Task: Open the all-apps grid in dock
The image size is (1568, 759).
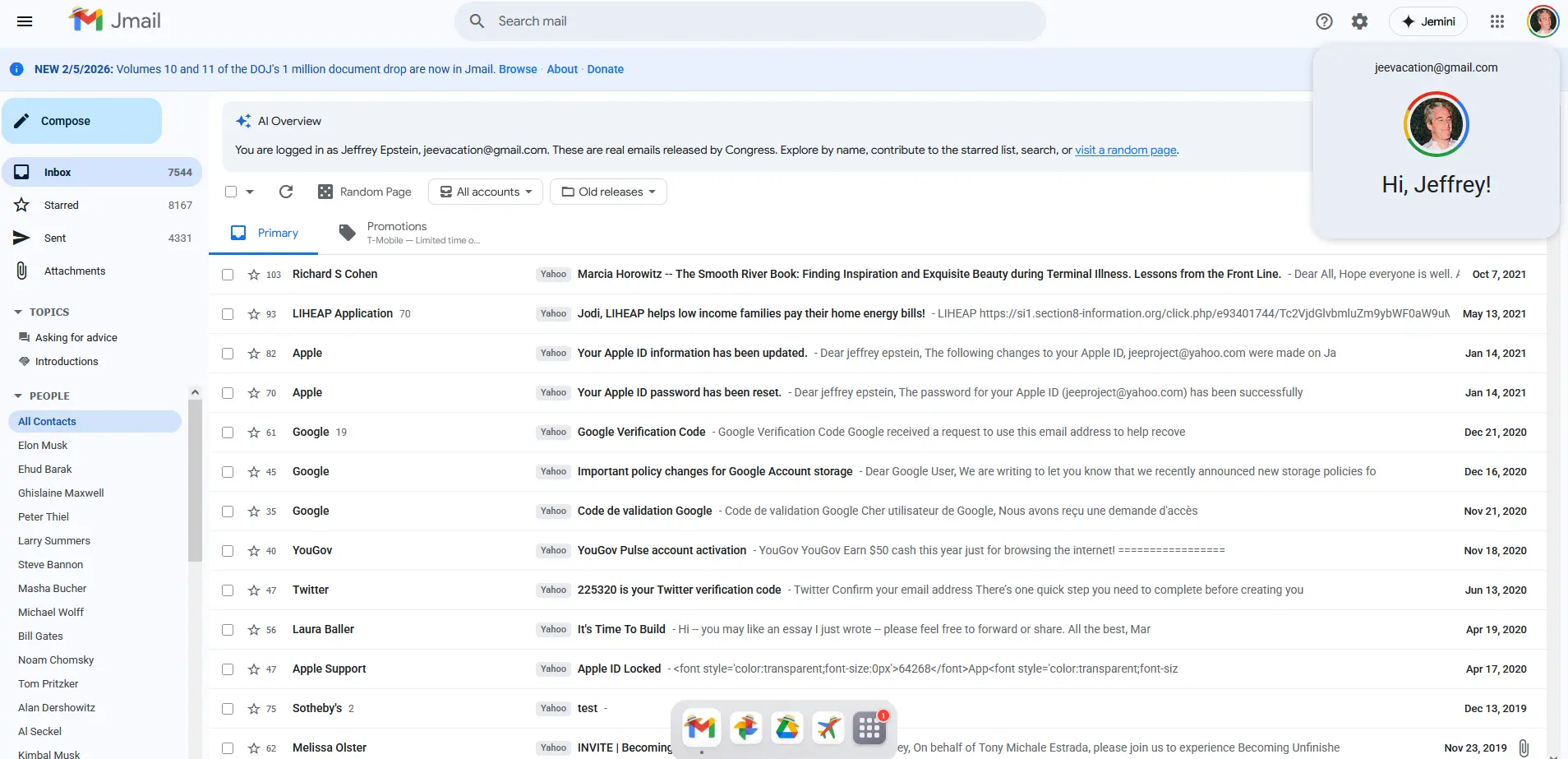Action: pyautogui.click(x=869, y=728)
